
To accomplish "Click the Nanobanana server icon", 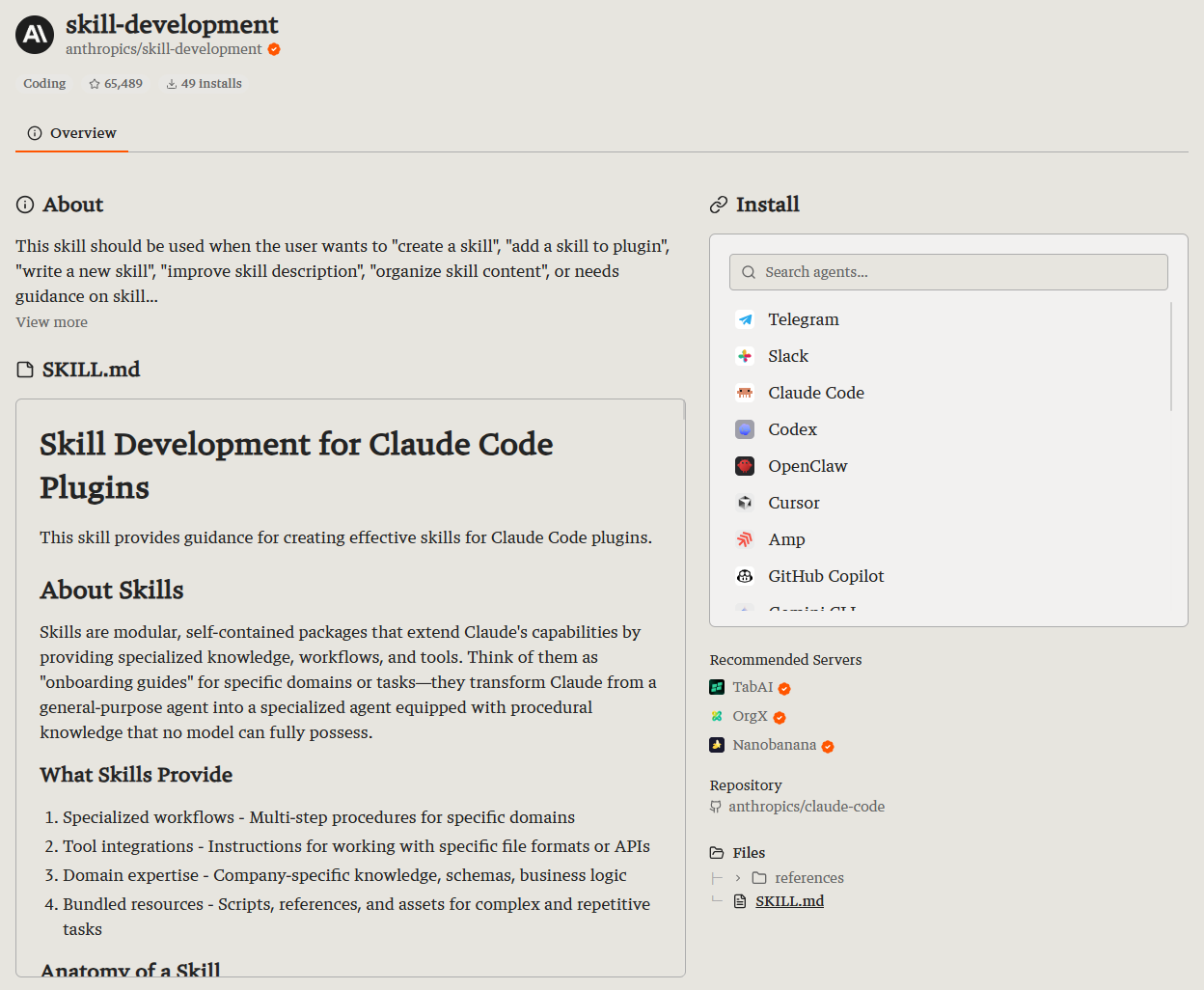I will [717, 745].
